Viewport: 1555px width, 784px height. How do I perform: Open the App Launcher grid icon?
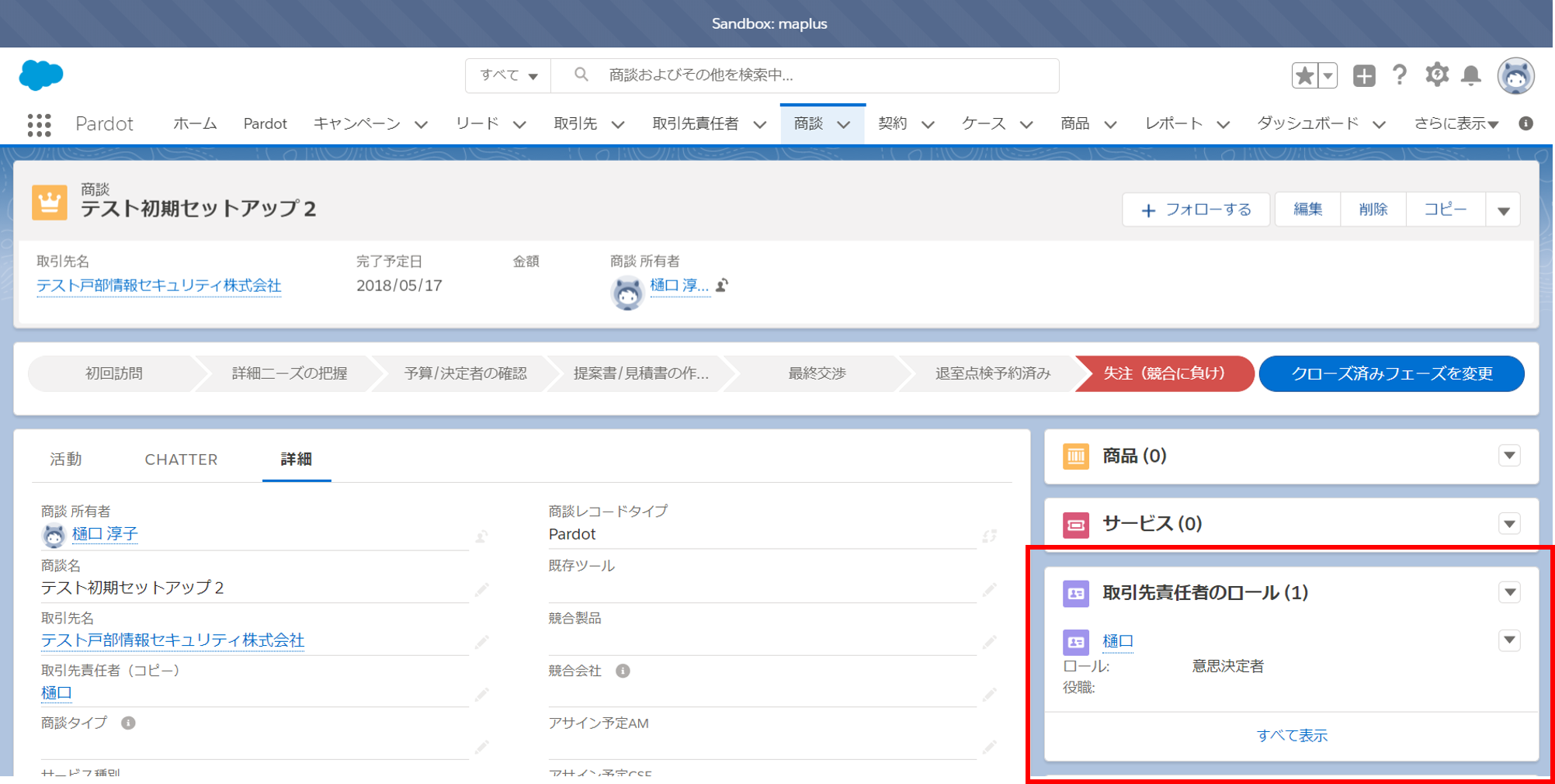[39, 124]
